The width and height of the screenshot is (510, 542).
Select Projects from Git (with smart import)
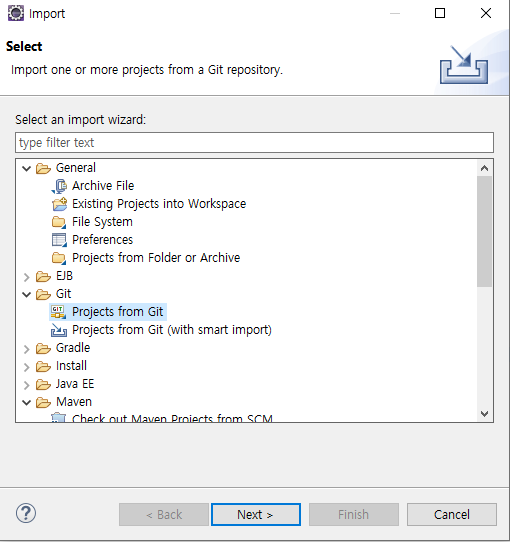[172, 330]
